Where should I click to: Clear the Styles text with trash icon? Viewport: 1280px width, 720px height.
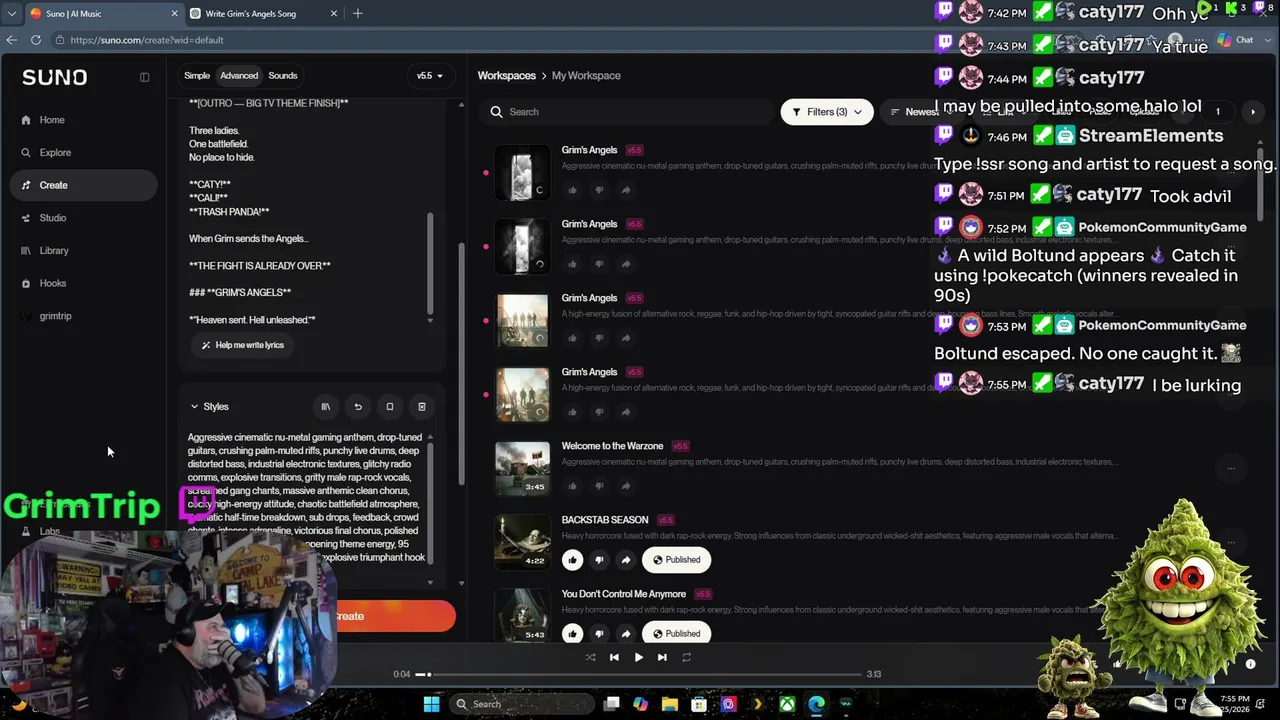[x=422, y=407]
